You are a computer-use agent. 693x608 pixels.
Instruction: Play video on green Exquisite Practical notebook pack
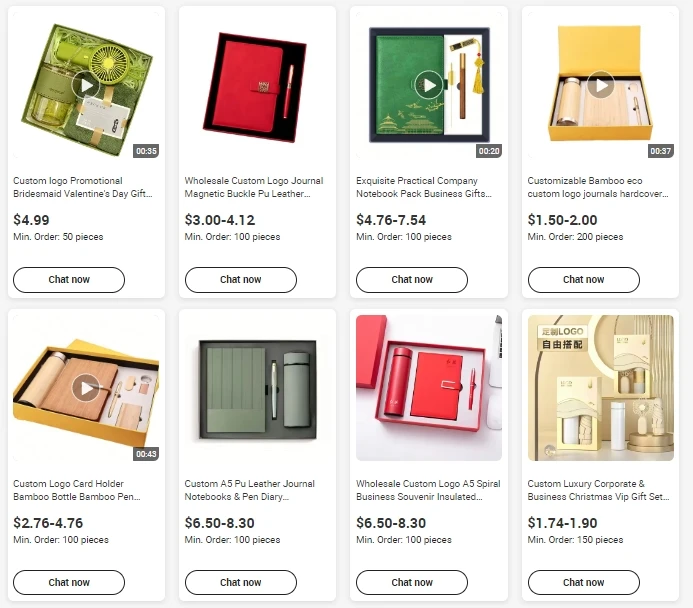429,85
